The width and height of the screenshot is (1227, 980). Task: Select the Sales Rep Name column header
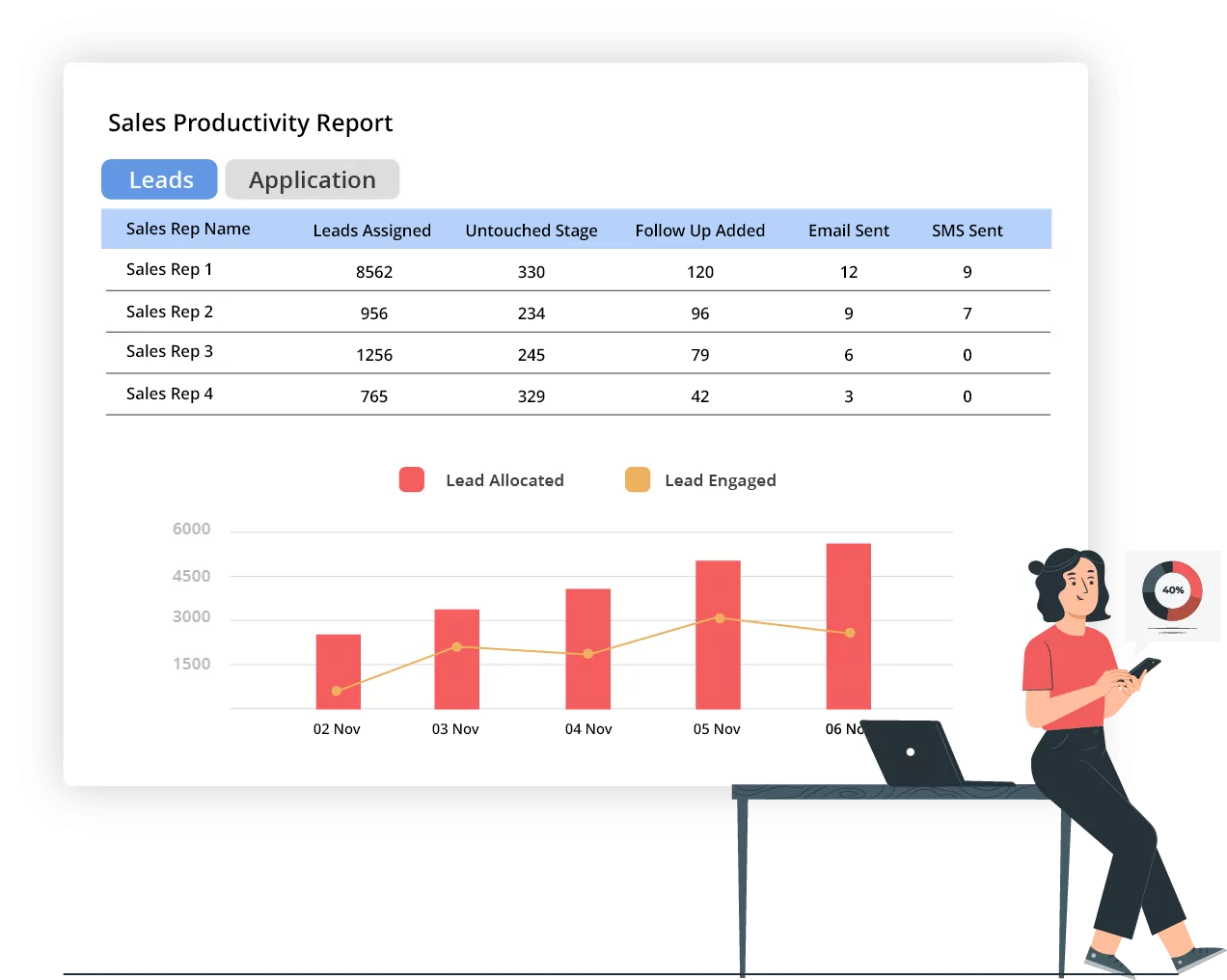(x=188, y=229)
